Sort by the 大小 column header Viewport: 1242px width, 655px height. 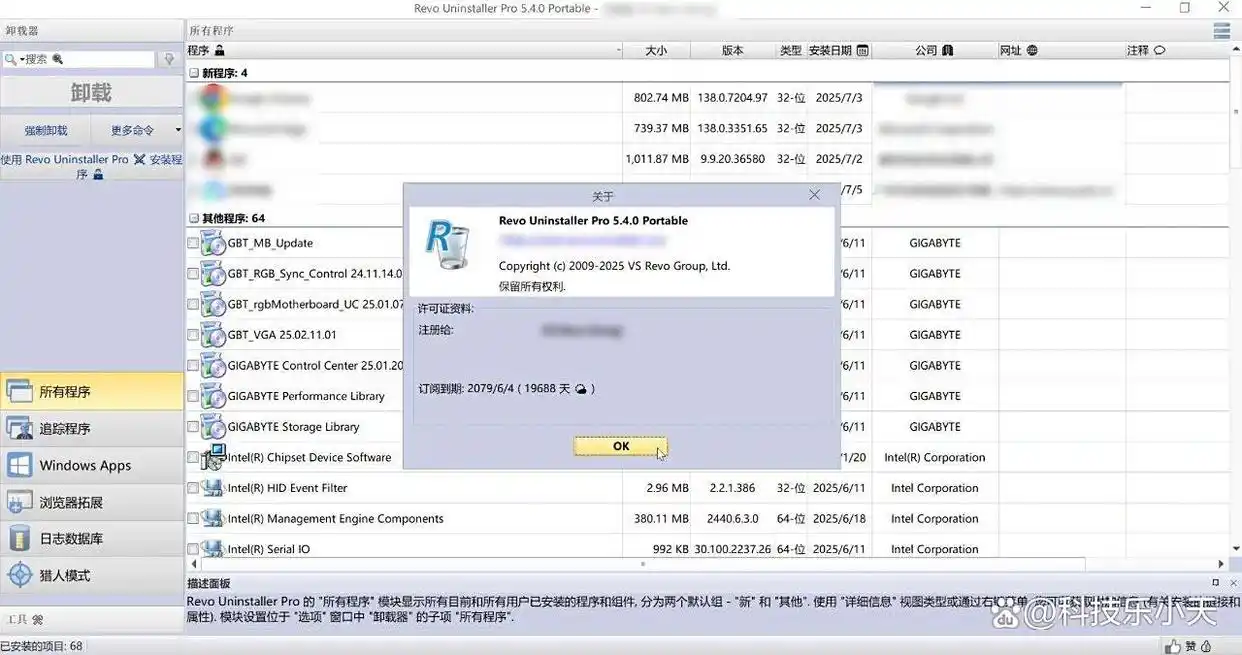point(655,50)
